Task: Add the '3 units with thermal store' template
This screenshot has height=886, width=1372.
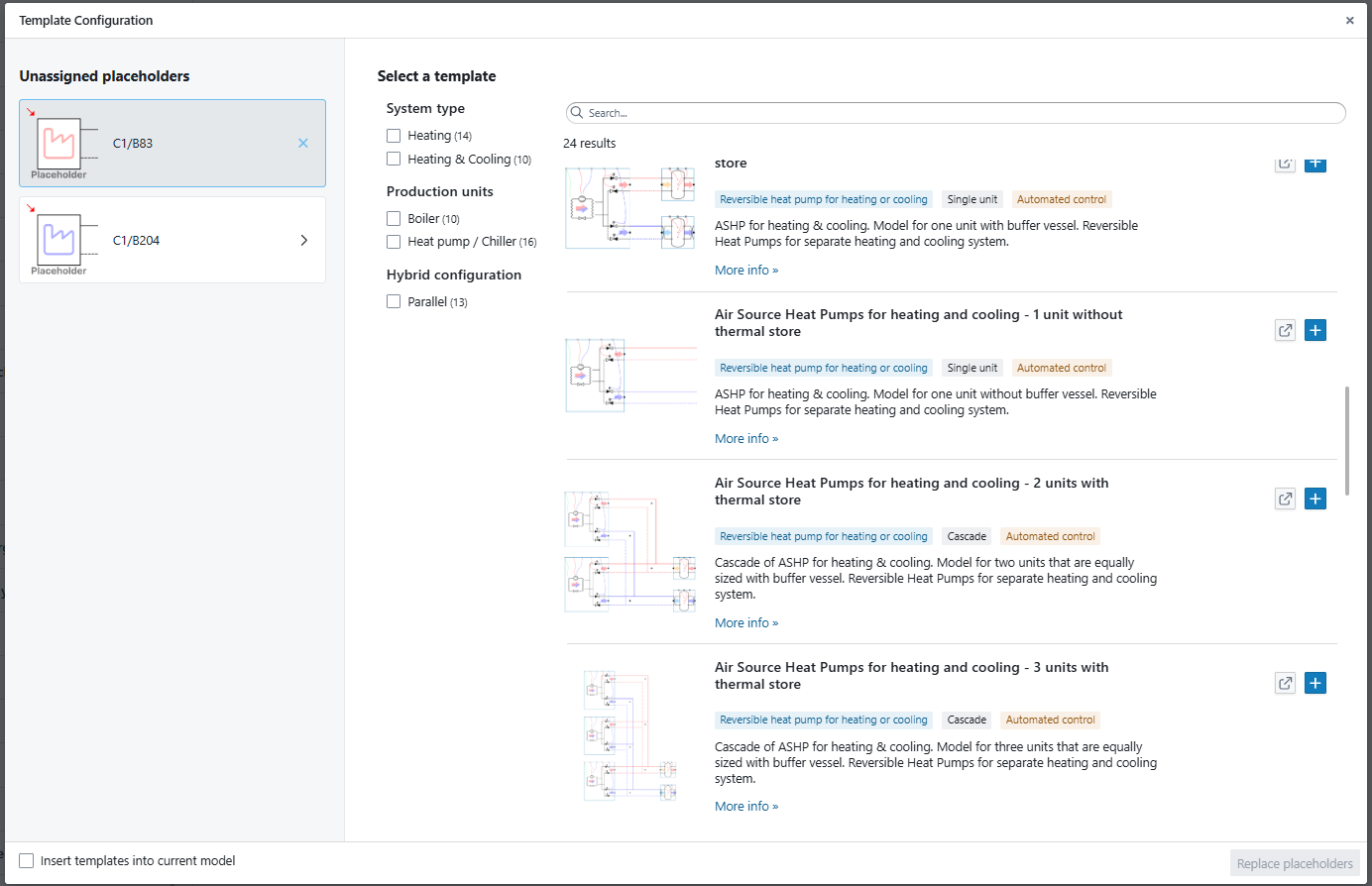Action: (1315, 684)
